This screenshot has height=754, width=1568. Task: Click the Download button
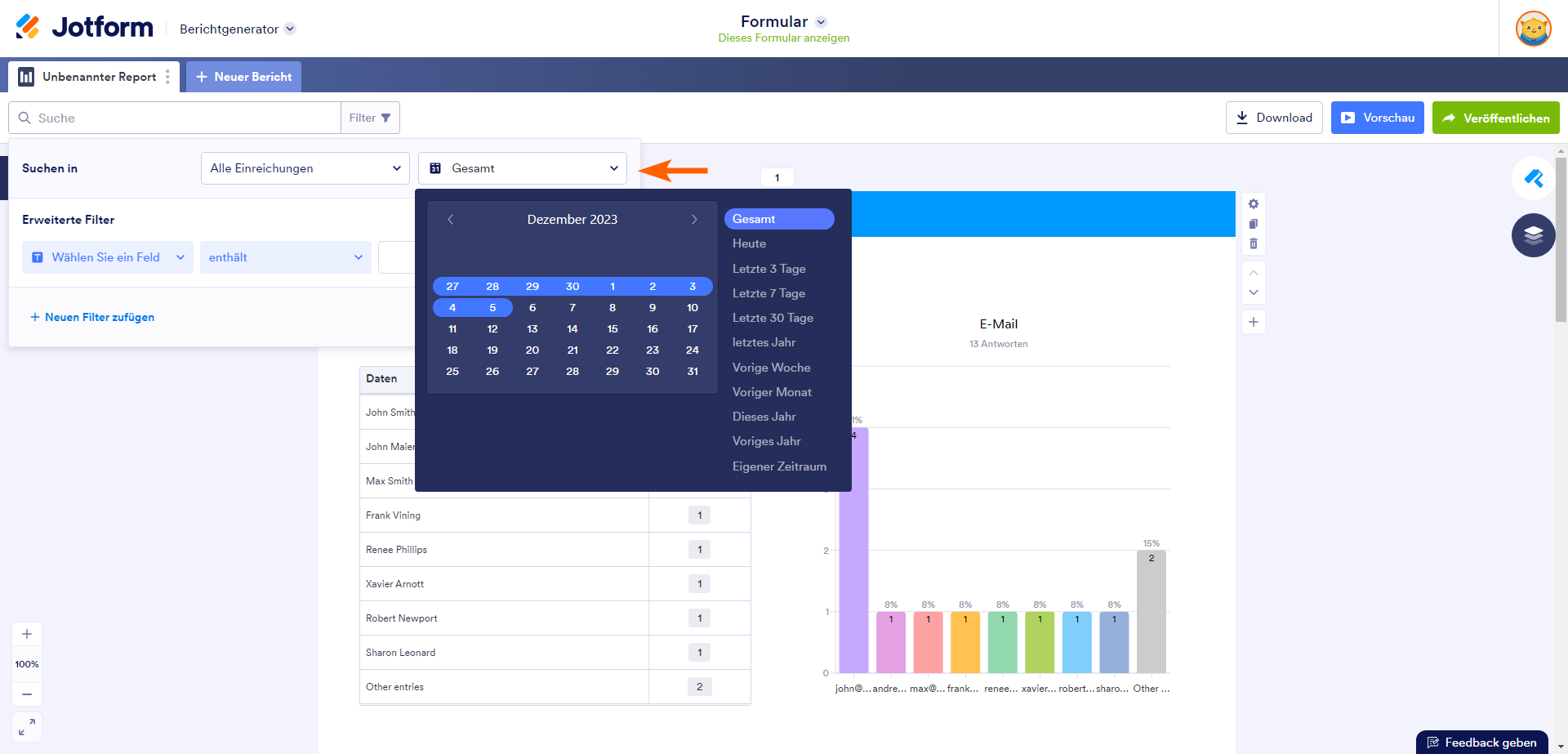pos(1274,118)
